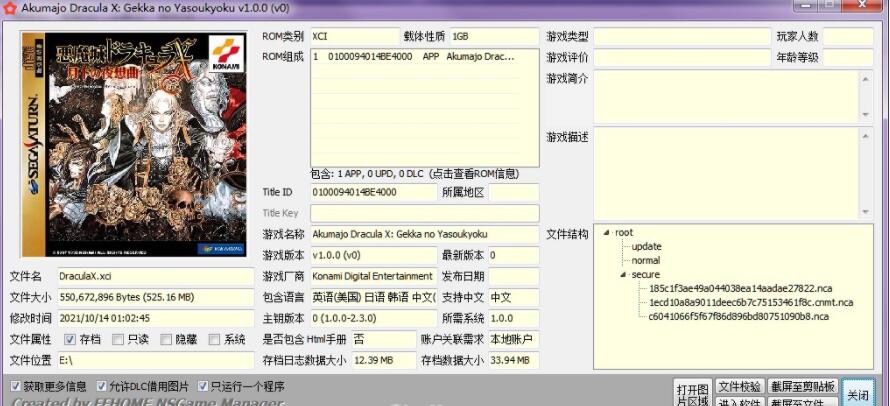Click the 进入软件 button
This screenshot has width=890, height=406.
coord(739,401)
